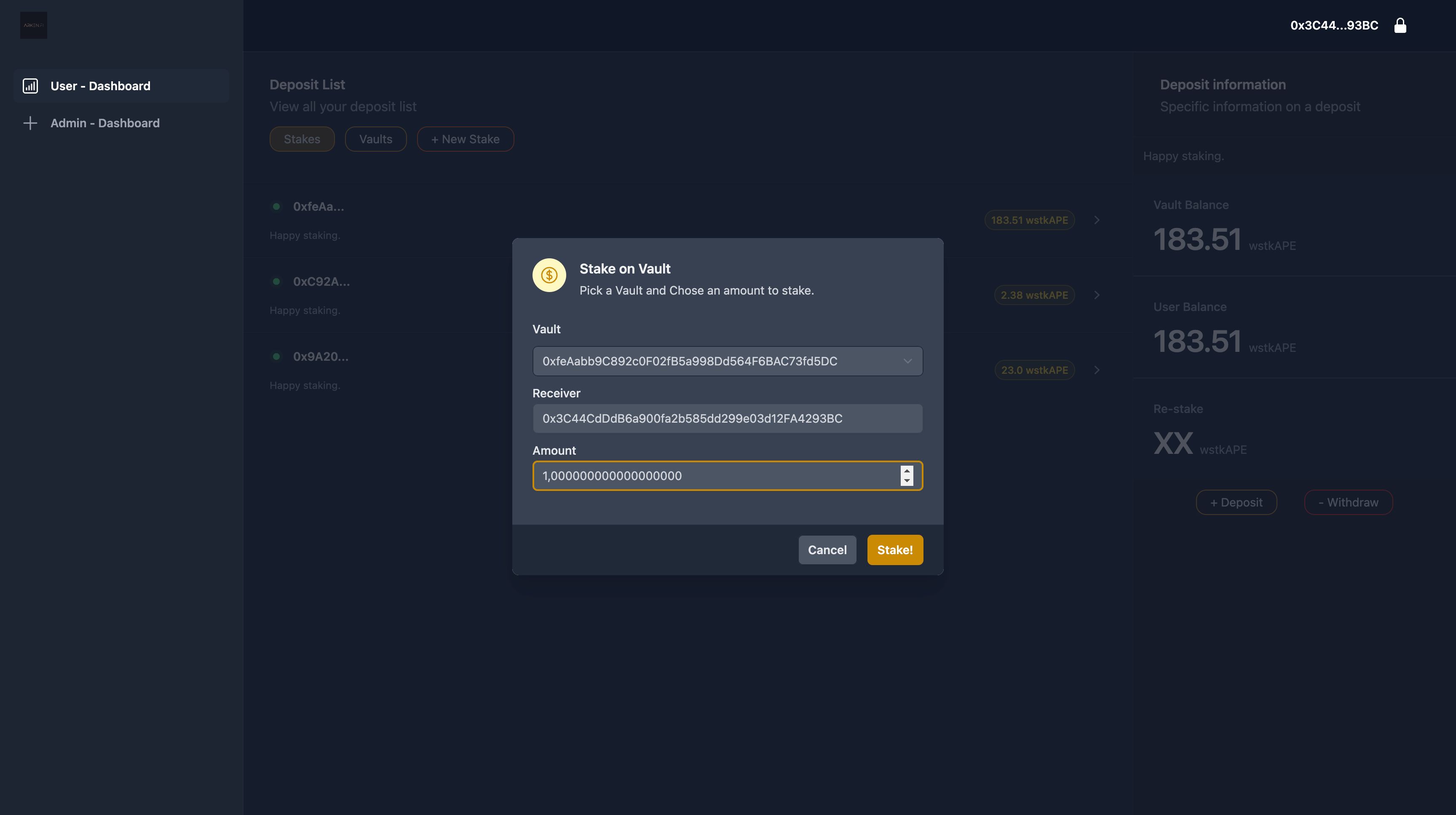Viewport: 1456px width, 815px height.
Task: Click the Arken Fi logo in sidebar
Action: (34, 25)
